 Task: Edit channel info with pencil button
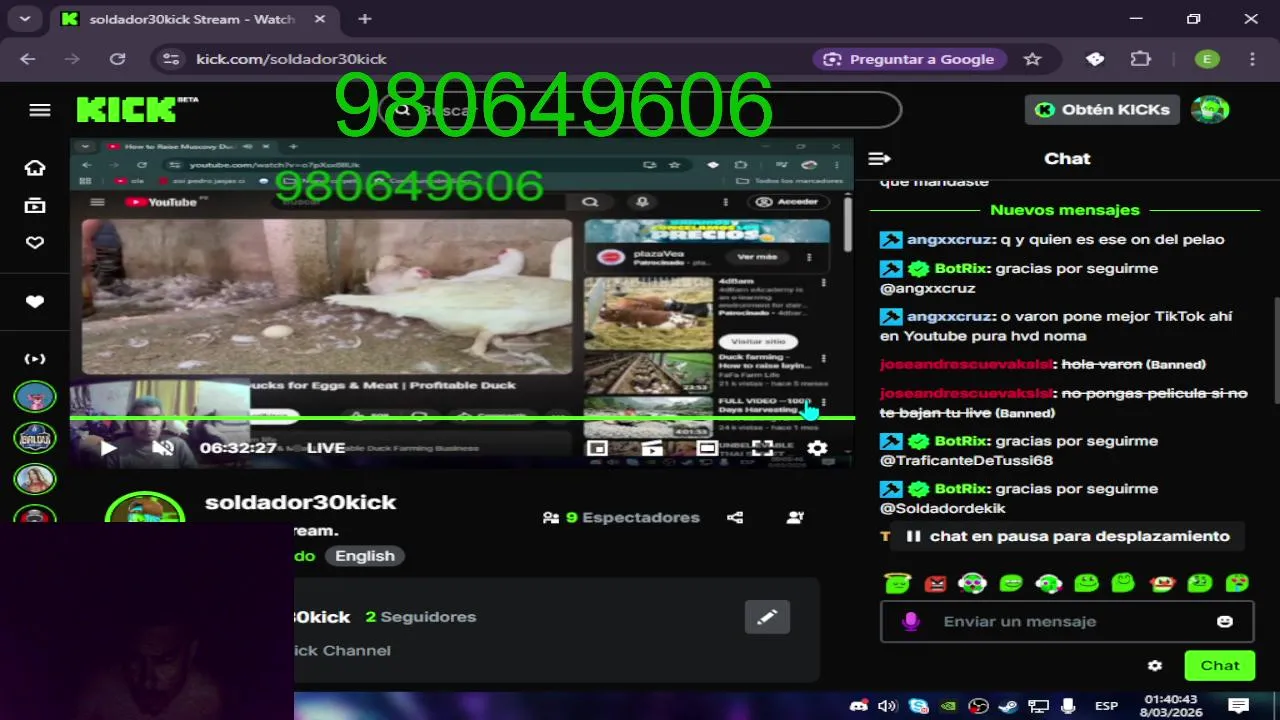tap(767, 617)
